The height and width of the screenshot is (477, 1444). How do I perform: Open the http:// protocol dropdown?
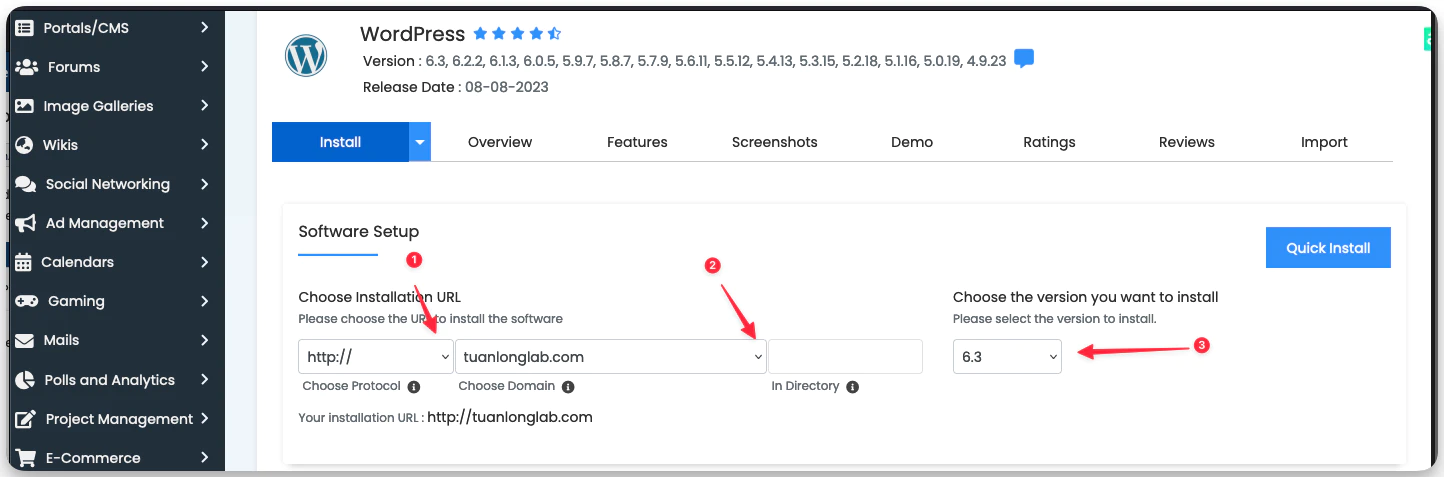click(x=375, y=357)
